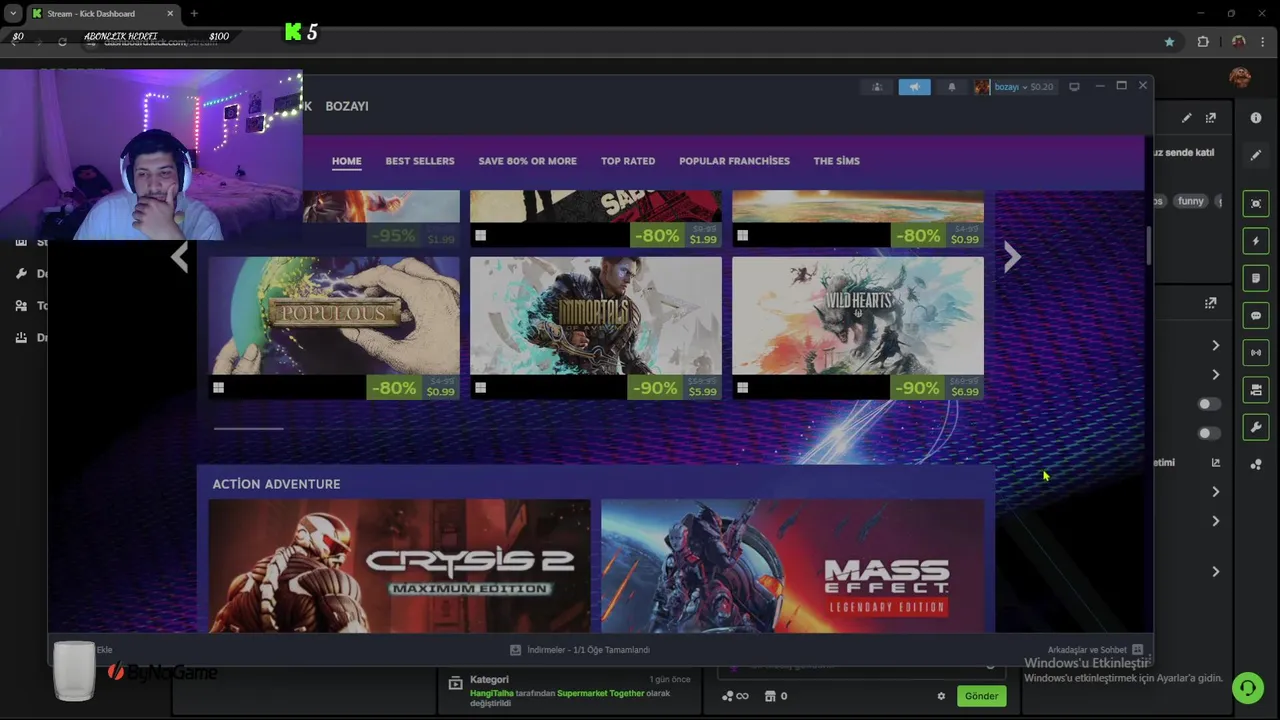Open browser tab search dropdown

tap(13, 13)
